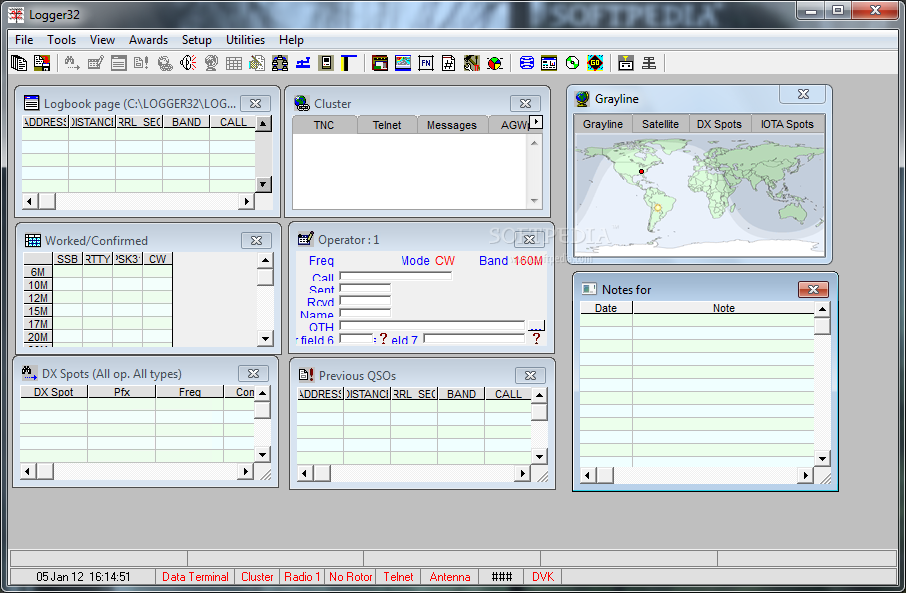Select the TNC tab in Cluster

pos(324,125)
